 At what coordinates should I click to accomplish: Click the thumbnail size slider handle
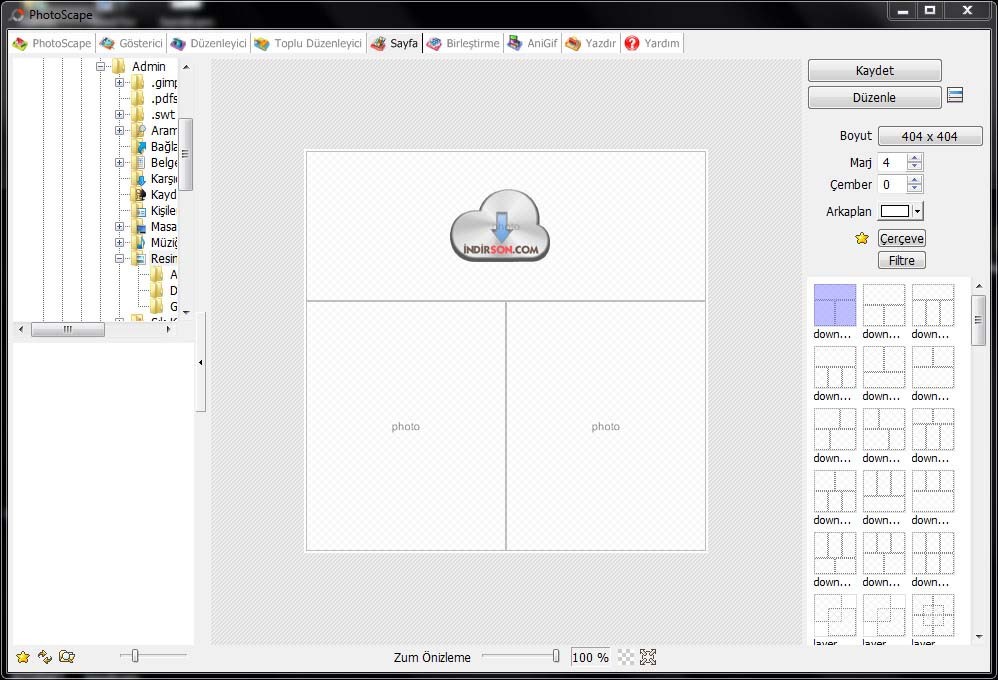click(x=135, y=655)
